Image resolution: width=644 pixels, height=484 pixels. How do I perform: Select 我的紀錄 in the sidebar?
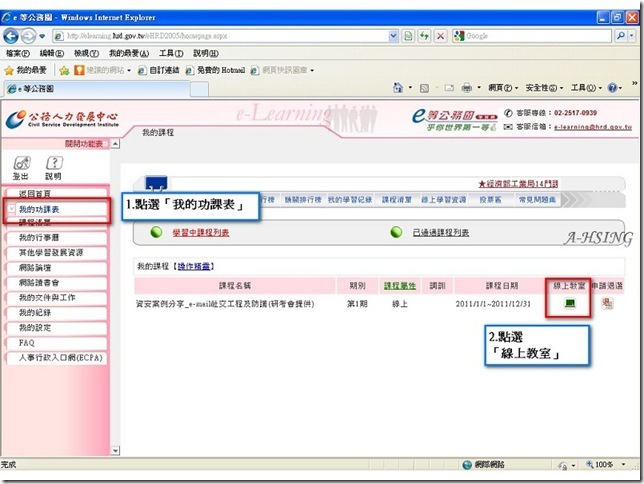coord(57,313)
